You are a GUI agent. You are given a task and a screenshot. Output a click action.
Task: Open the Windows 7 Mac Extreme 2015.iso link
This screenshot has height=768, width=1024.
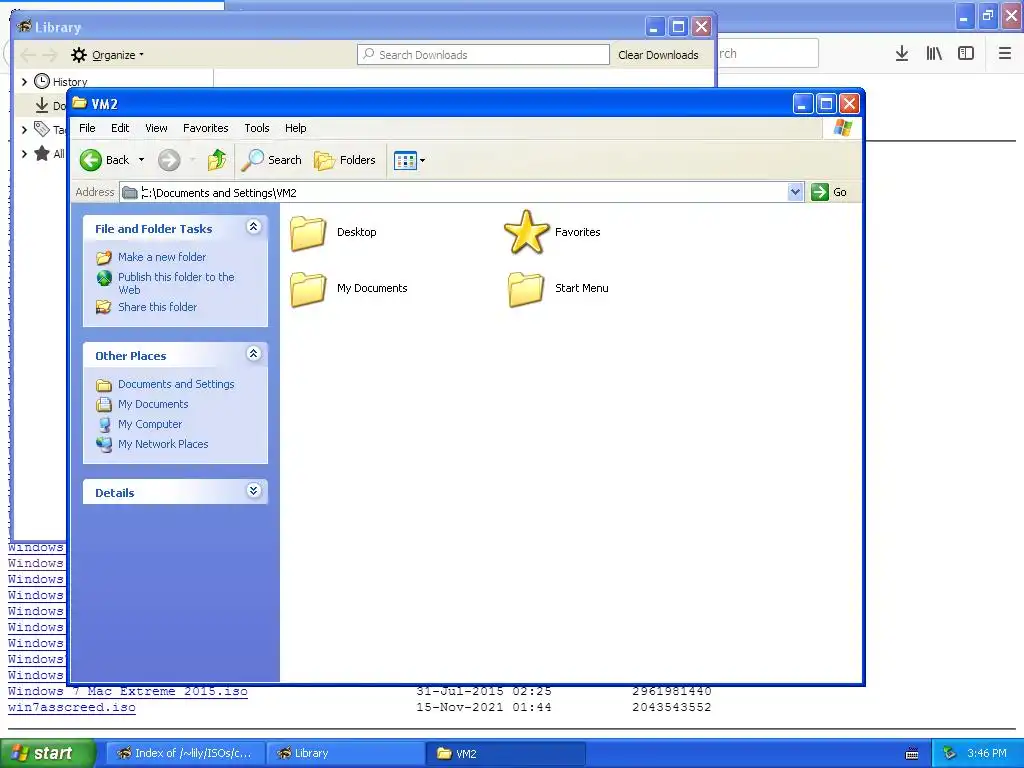tap(128, 692)
